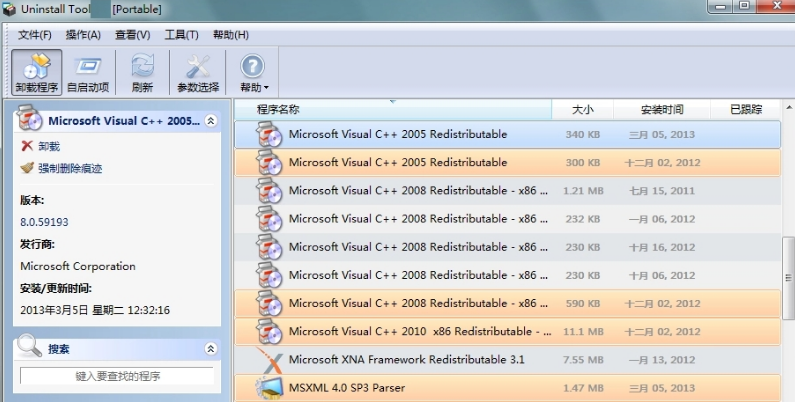The height and width of the screenshot is (402, 795).
Task: Open the 帮助 toolbar dropdown
Action: 254,72
